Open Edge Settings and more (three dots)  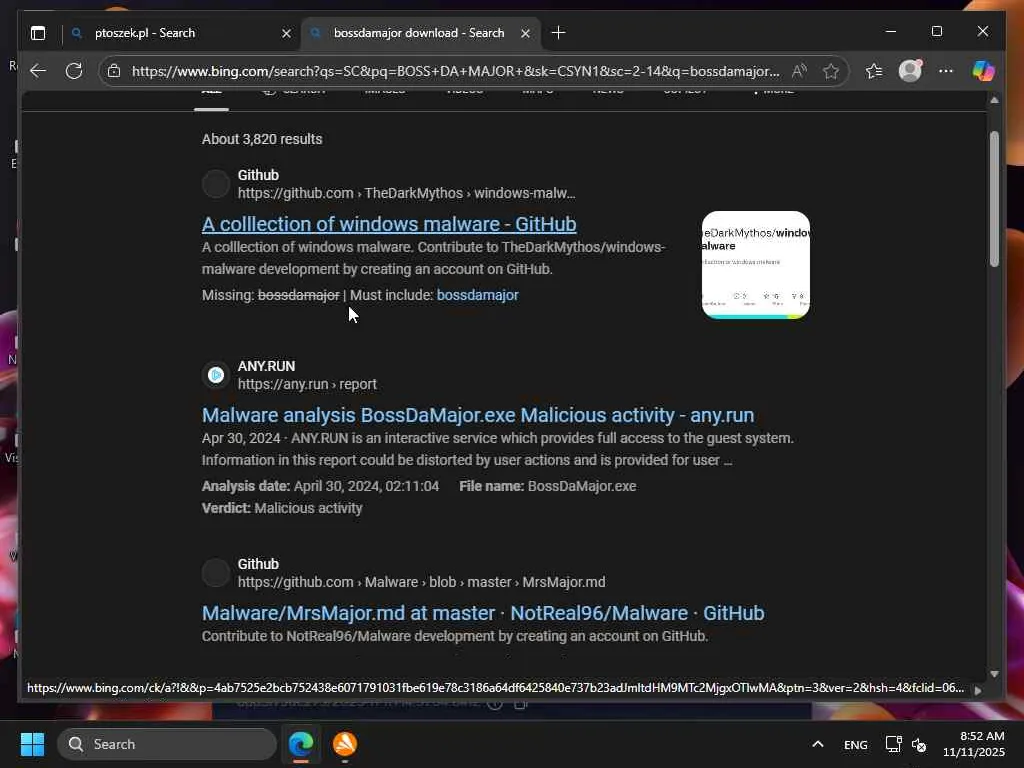(946, 71)
